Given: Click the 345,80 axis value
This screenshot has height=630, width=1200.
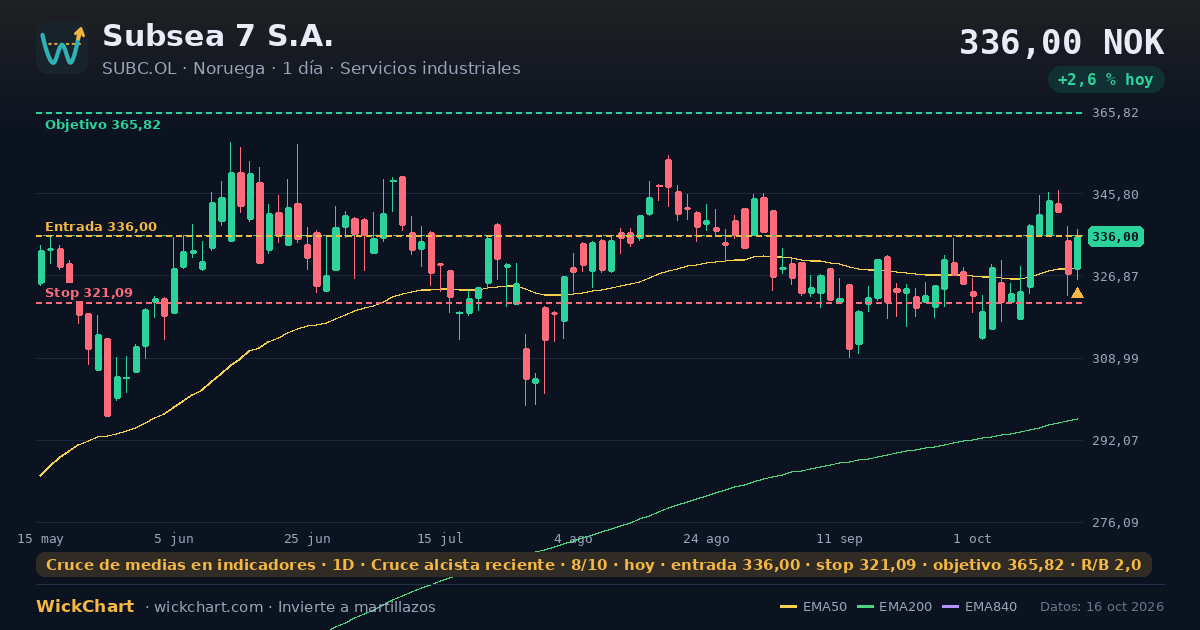Looking at the screenshot, I should [x=1115, y=195].
